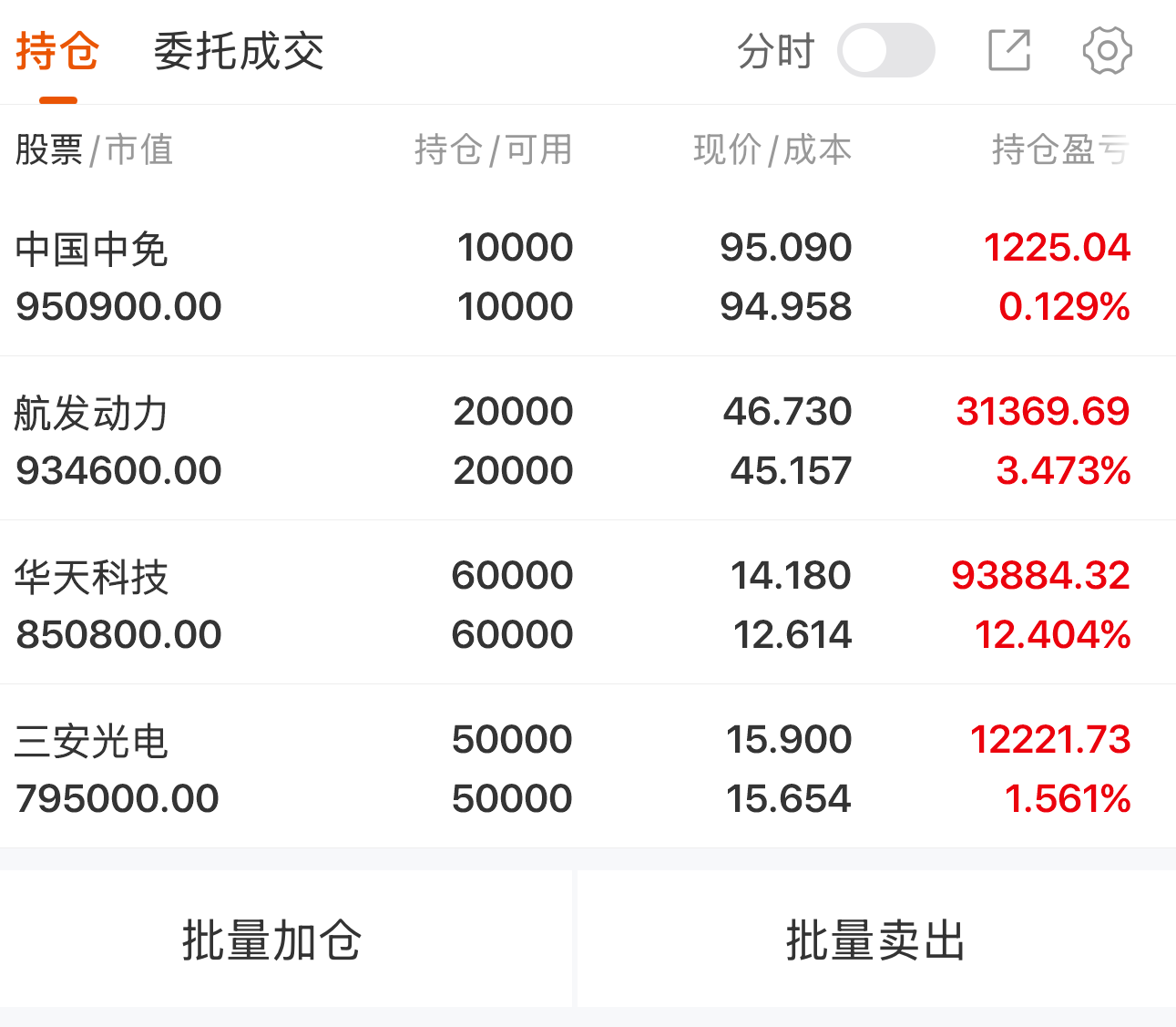Viewport: 1176px width, 1027px height.
Task: Switch to the 持仓 tab
Action: pyautogui.click(x=57, y=51)
